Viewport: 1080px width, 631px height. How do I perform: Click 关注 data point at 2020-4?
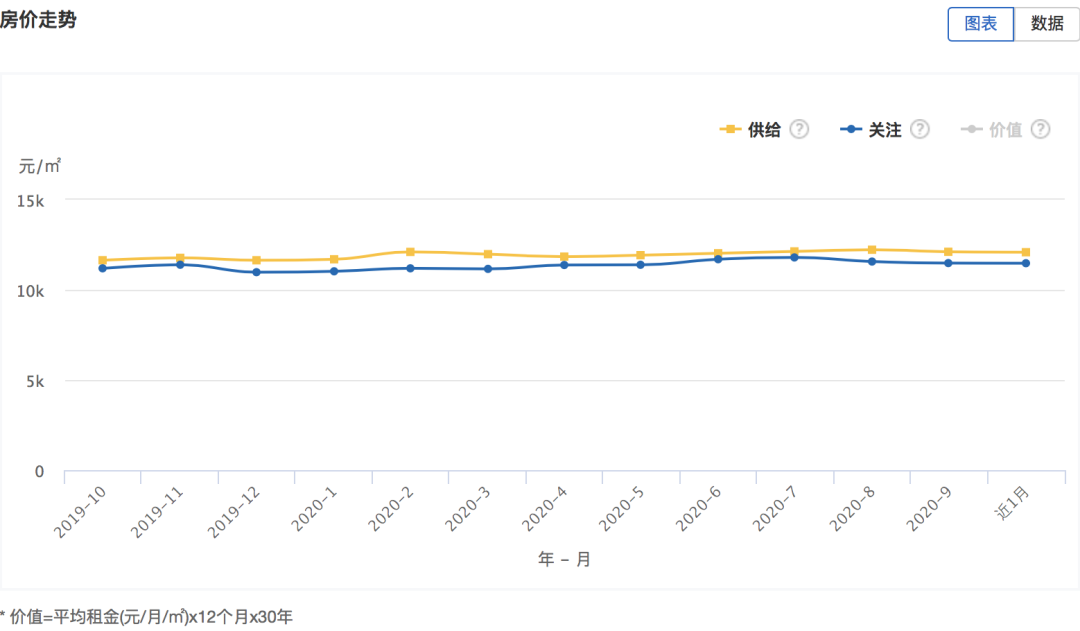point(564,265)
